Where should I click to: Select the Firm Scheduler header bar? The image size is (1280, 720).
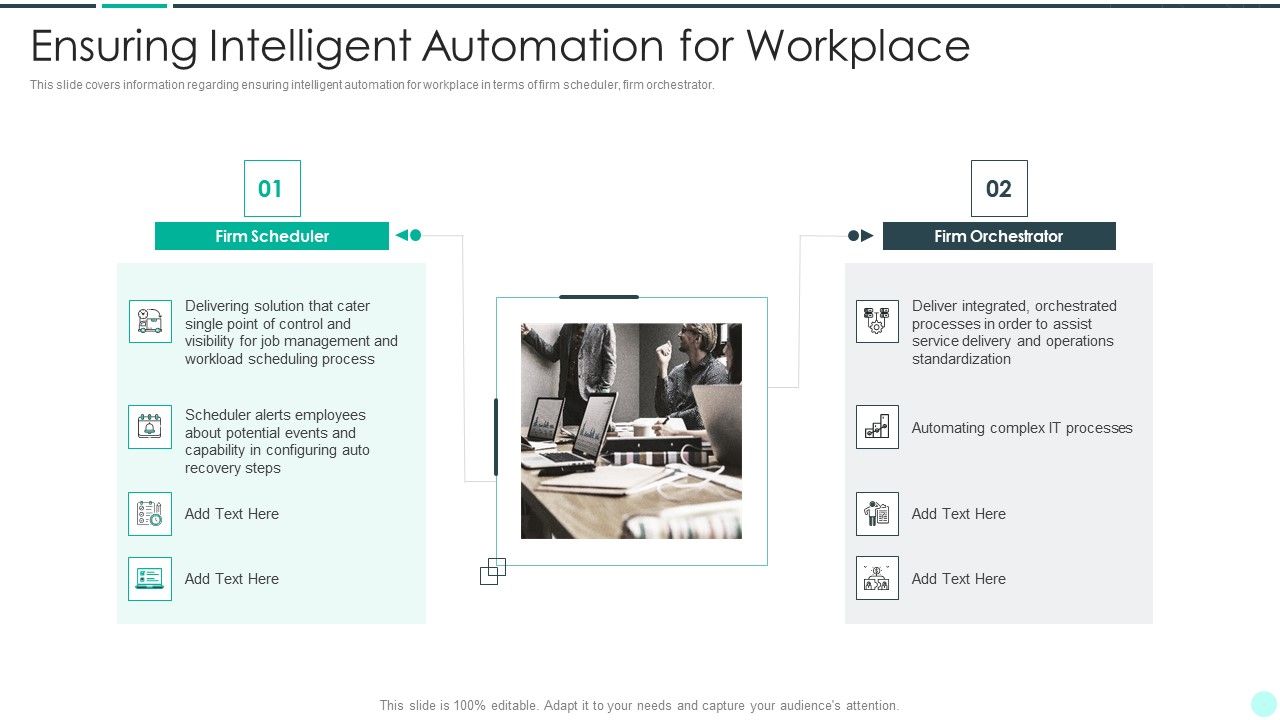272,236
